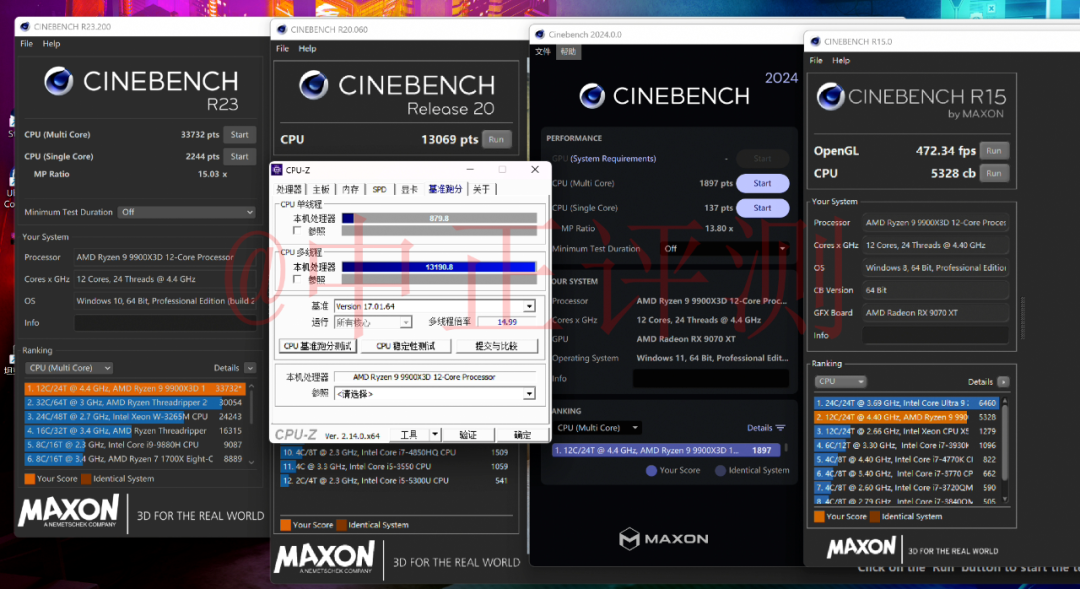
Task: Click the 验证 button in CPU-Z
Action: pos(468,435)
